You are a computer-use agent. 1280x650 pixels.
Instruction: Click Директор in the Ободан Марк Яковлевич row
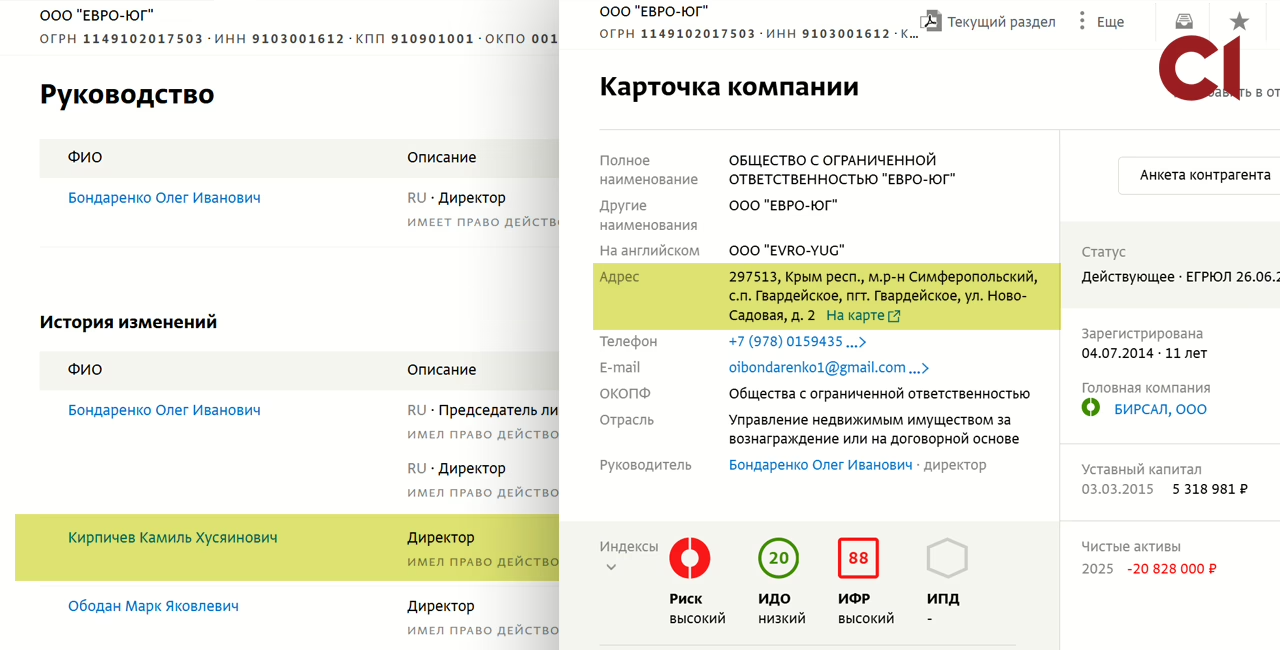440,606
